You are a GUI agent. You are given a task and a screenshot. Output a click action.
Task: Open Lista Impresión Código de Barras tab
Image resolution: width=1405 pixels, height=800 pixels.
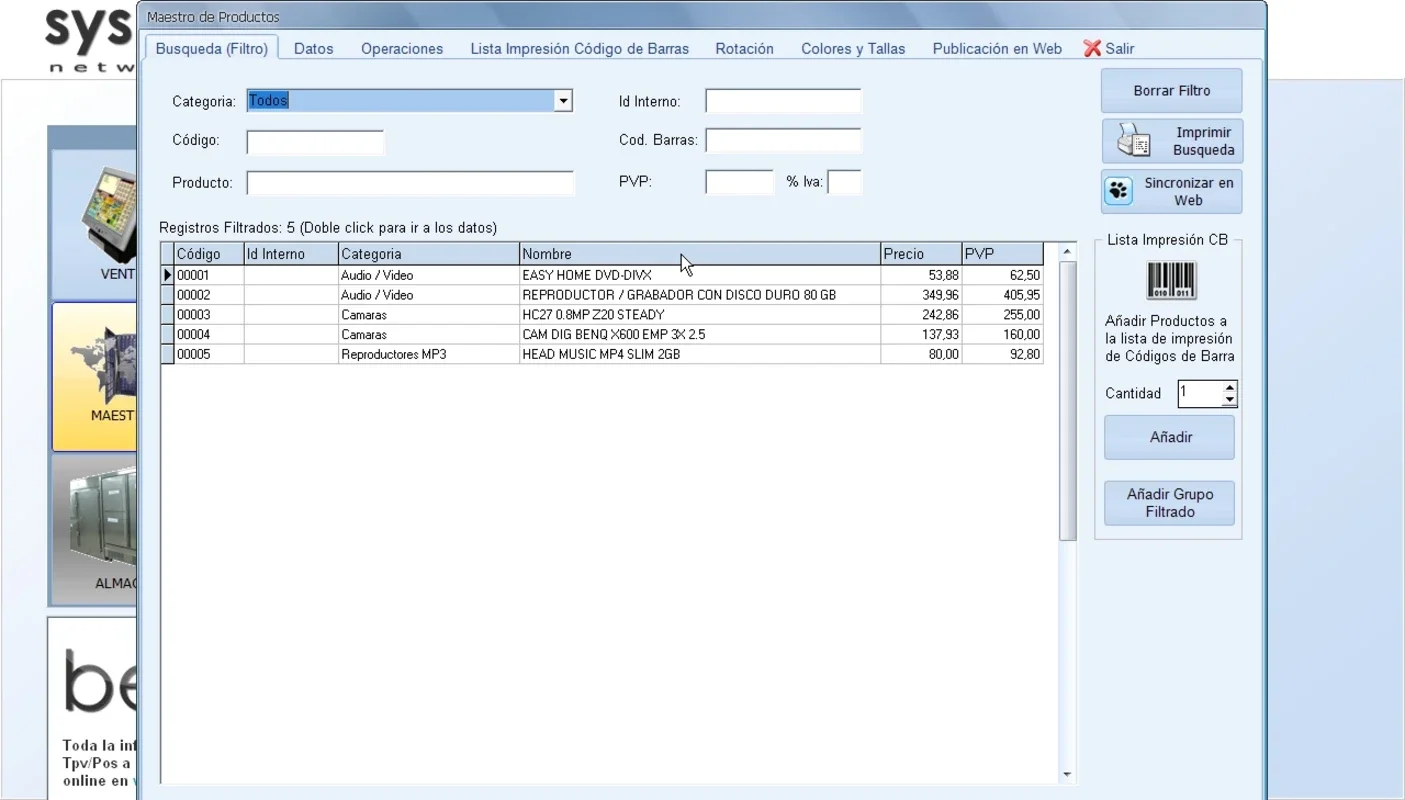579,48
